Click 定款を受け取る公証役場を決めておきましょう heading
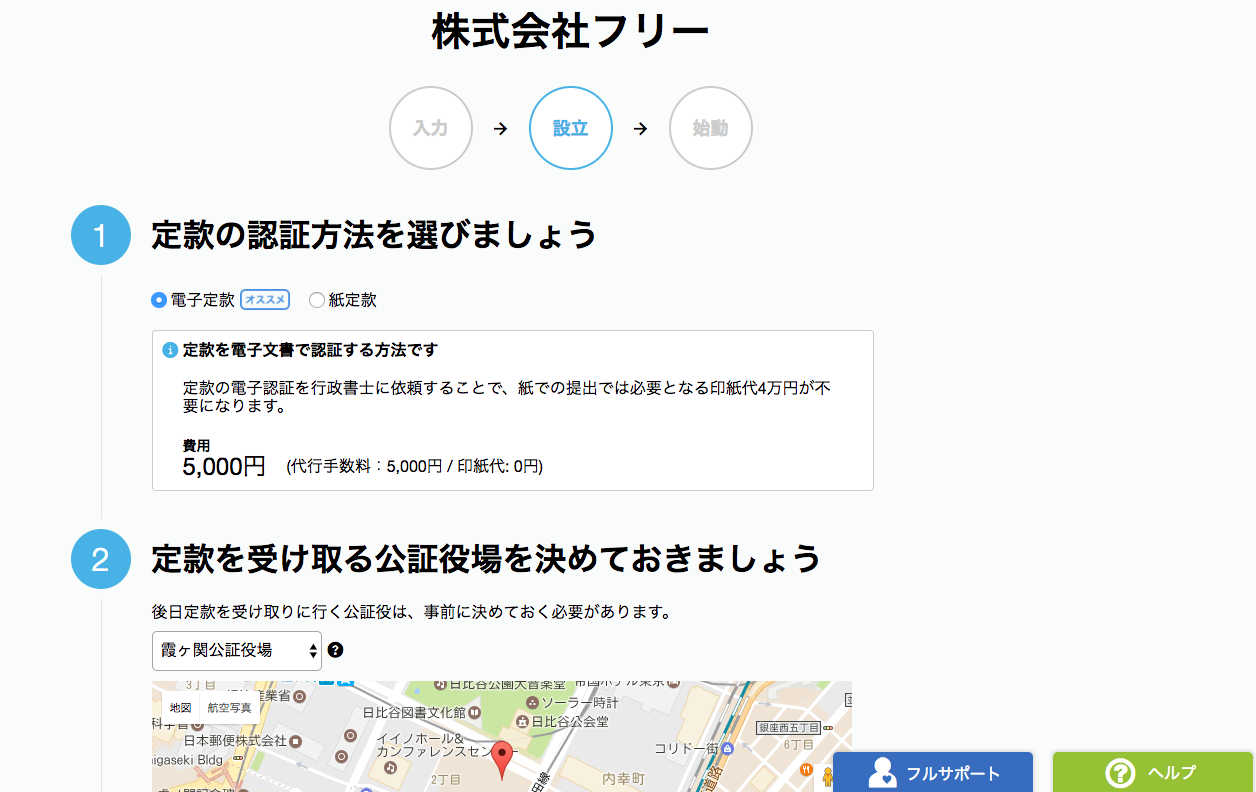The height and width of the screenshot is (792, 1256). tap(486, 558)
